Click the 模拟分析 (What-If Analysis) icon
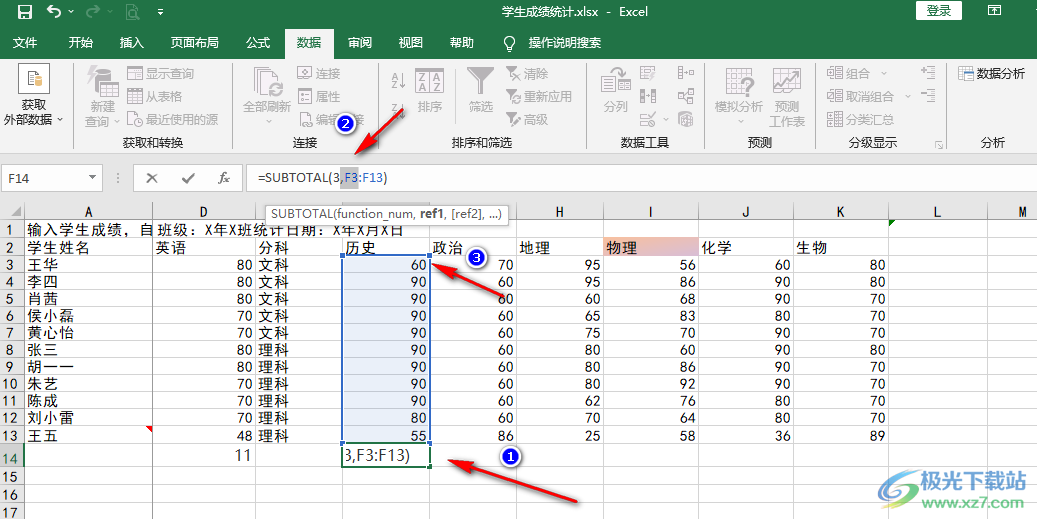Viewport: 1037px width, 519px height. click(739, 83)
